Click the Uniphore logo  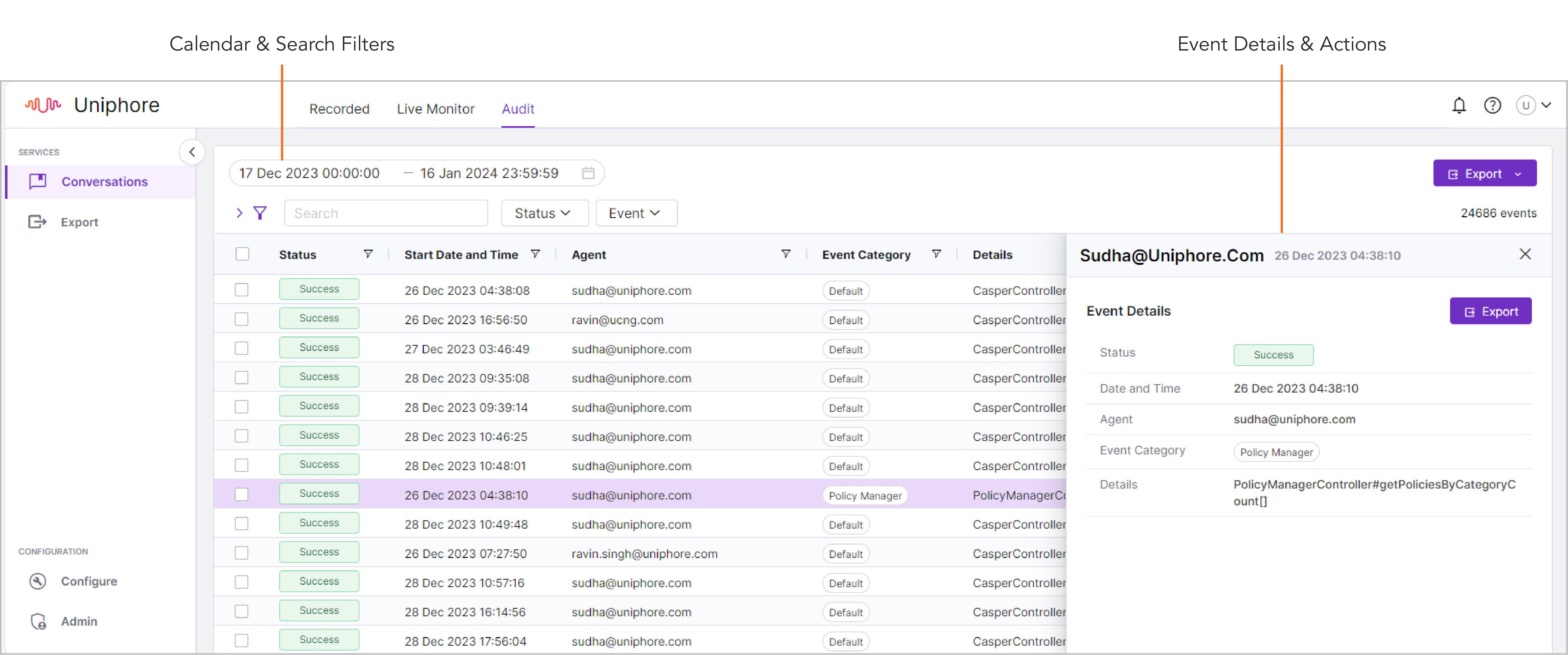tap(92, 105)
